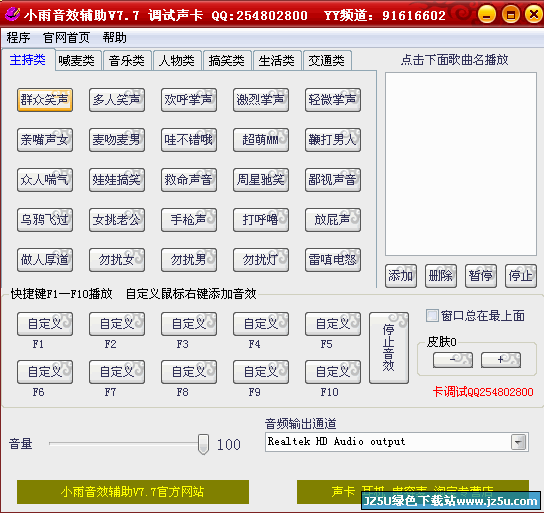The width and height of the screenshot is (544, 513).
Task: Play the 超萌MM sound effect
Action: point(261,140)
